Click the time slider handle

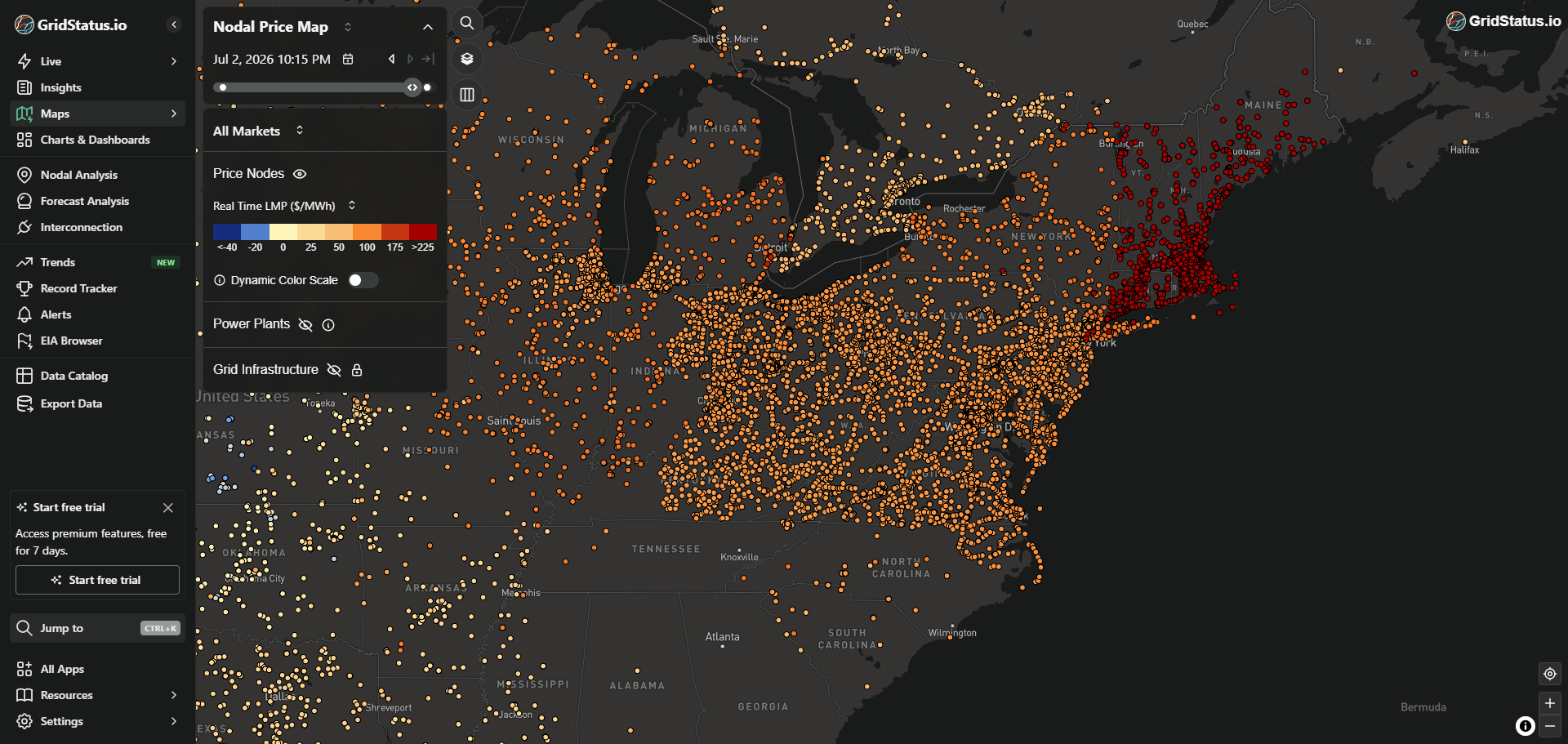point(412,87)
